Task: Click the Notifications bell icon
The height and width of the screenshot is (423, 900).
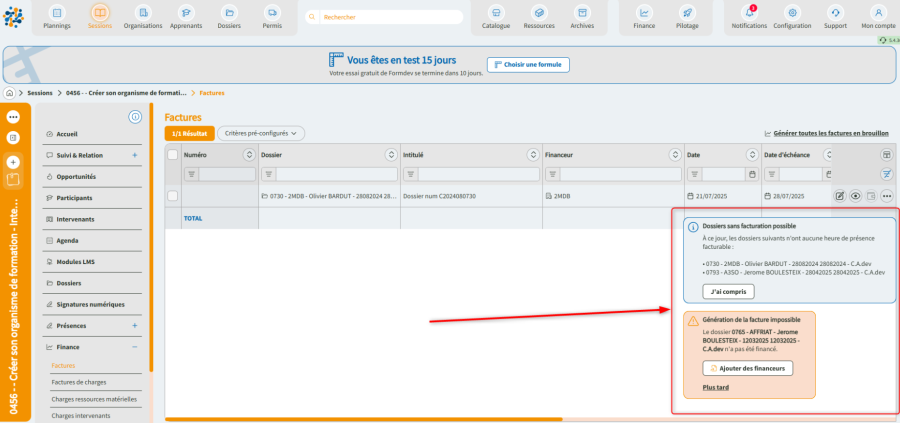Action: click(748, 12)
